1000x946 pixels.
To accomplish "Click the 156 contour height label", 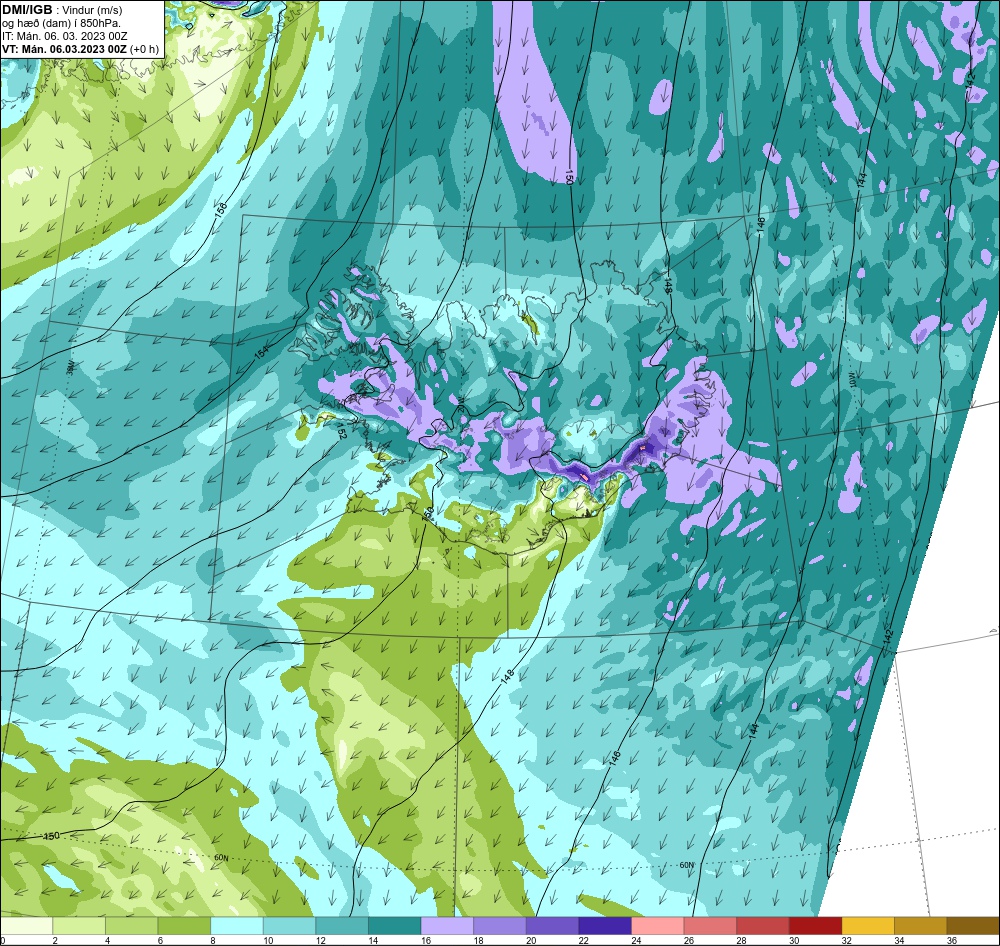I will point(221,209).
